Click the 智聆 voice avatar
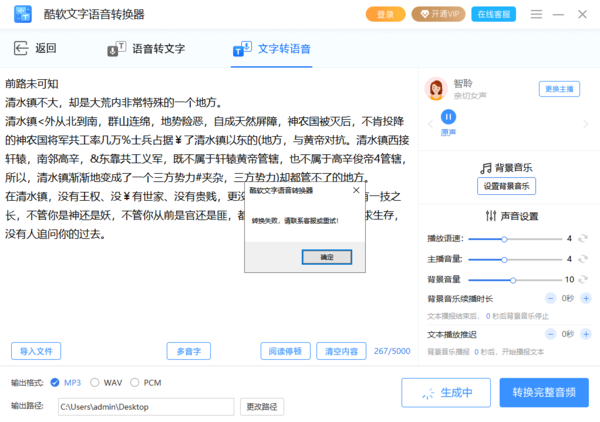The height and width of the screenshot is (422, 600). 436,90
